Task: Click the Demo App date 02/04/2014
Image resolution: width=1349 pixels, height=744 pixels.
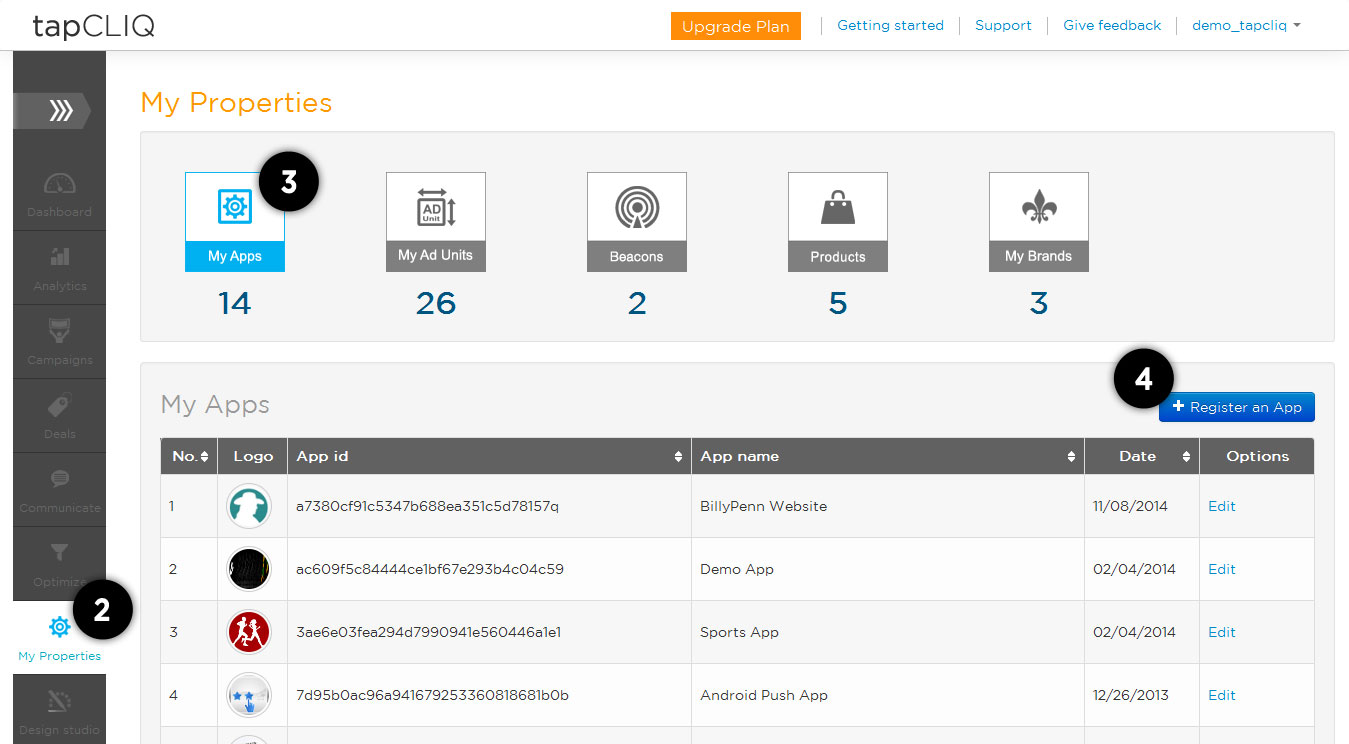Action: pyautogui.click(x=1134, y=569)
